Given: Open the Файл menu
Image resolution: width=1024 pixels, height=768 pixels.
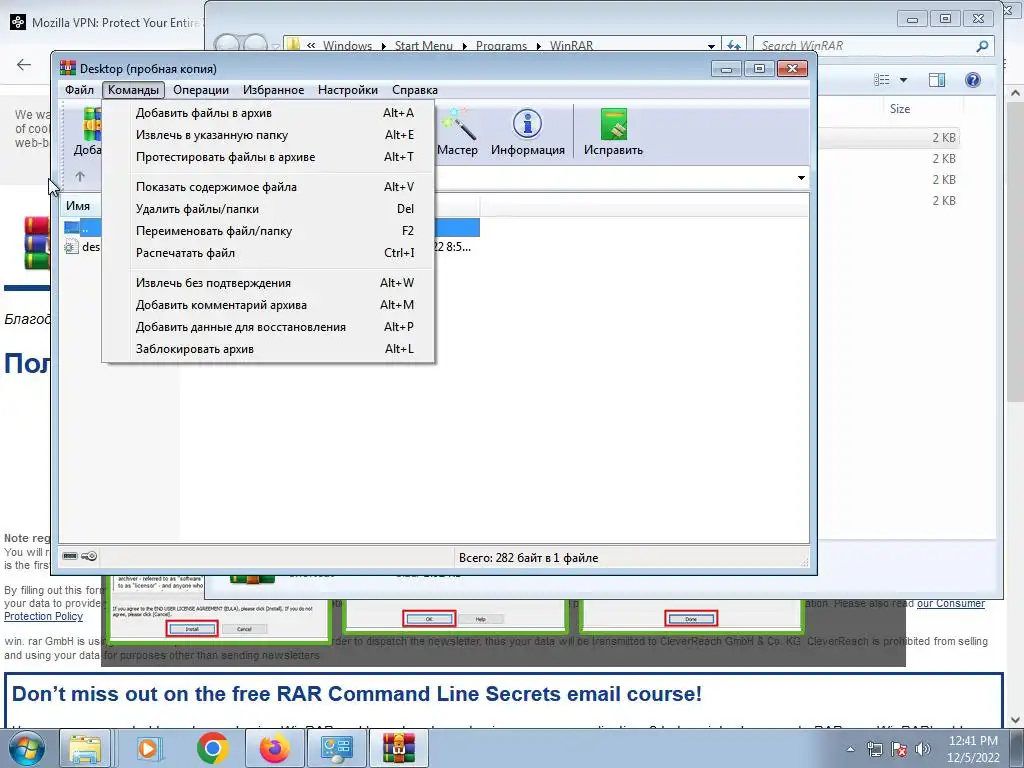Looking at the screenshot, I should pos(80,90).
